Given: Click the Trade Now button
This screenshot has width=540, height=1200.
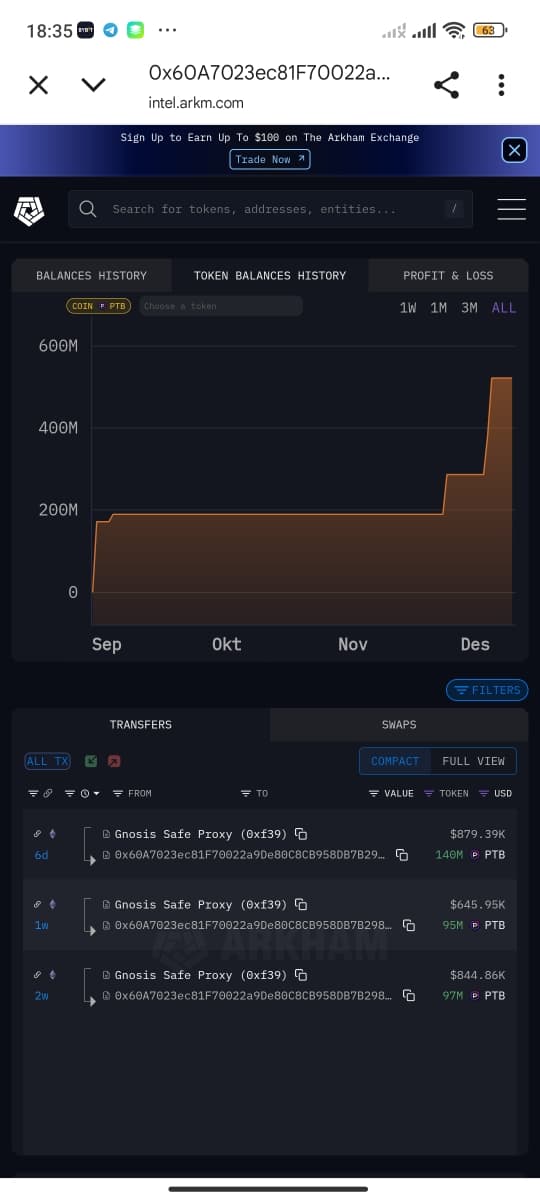Looking at the screenshot, I should [x=270, y=159].
